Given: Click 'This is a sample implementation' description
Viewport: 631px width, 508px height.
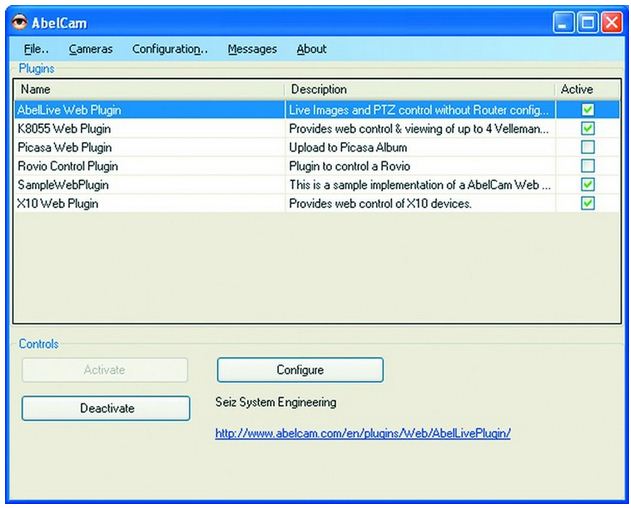Looking at the screenshot, I should point(420,185).
